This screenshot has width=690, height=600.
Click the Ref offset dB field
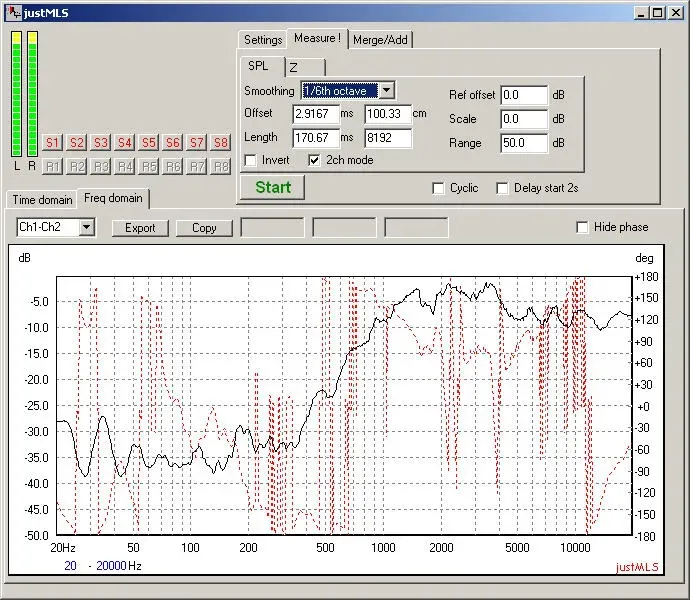(x=524, y=95)
